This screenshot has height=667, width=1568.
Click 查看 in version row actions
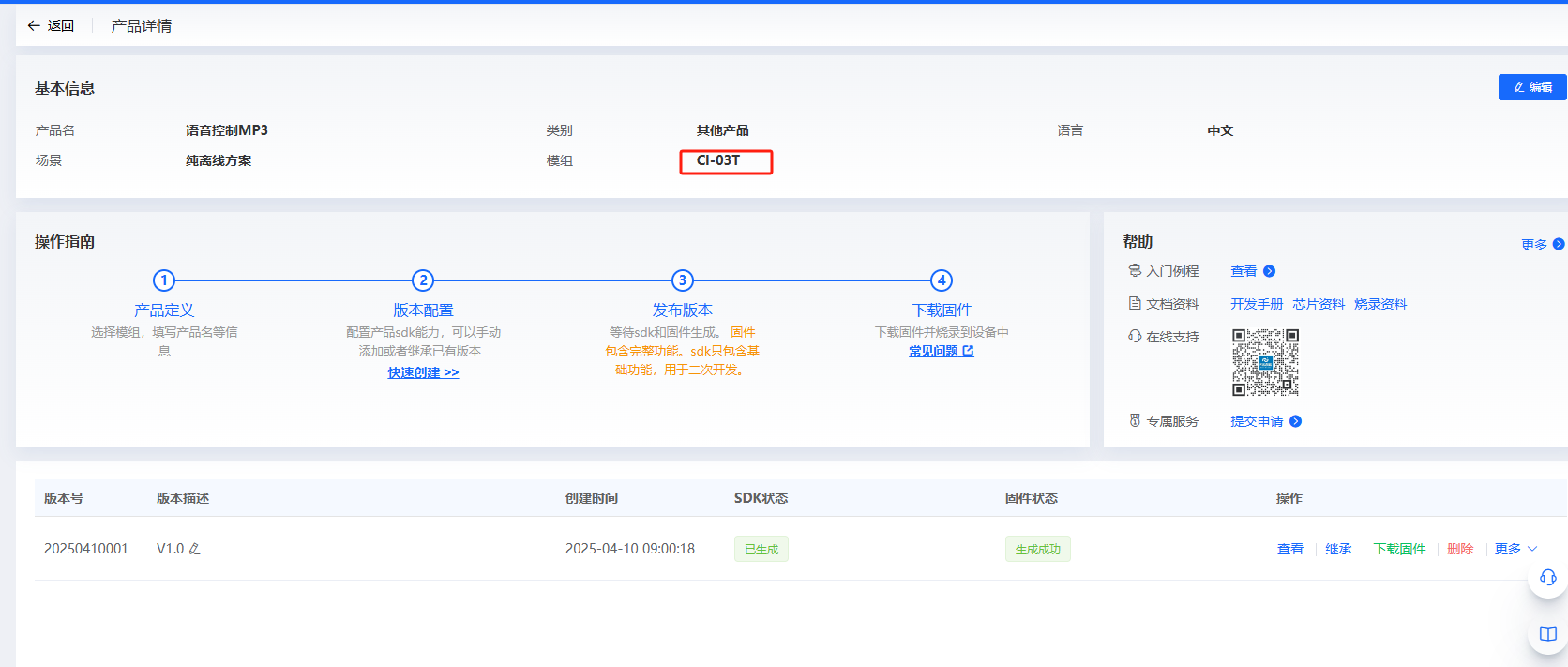[1290, 549]
